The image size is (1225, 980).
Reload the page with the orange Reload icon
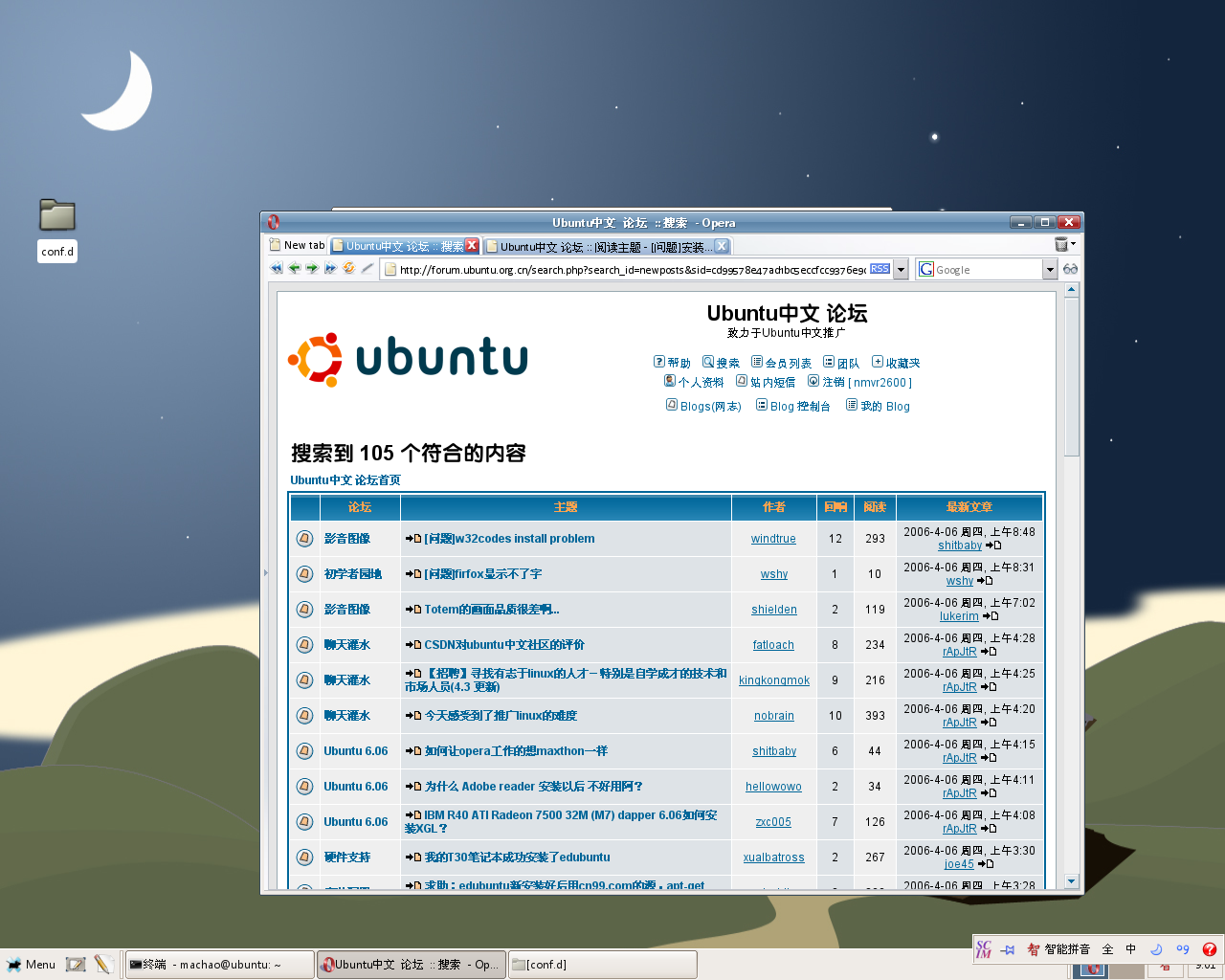coord(348,269)
